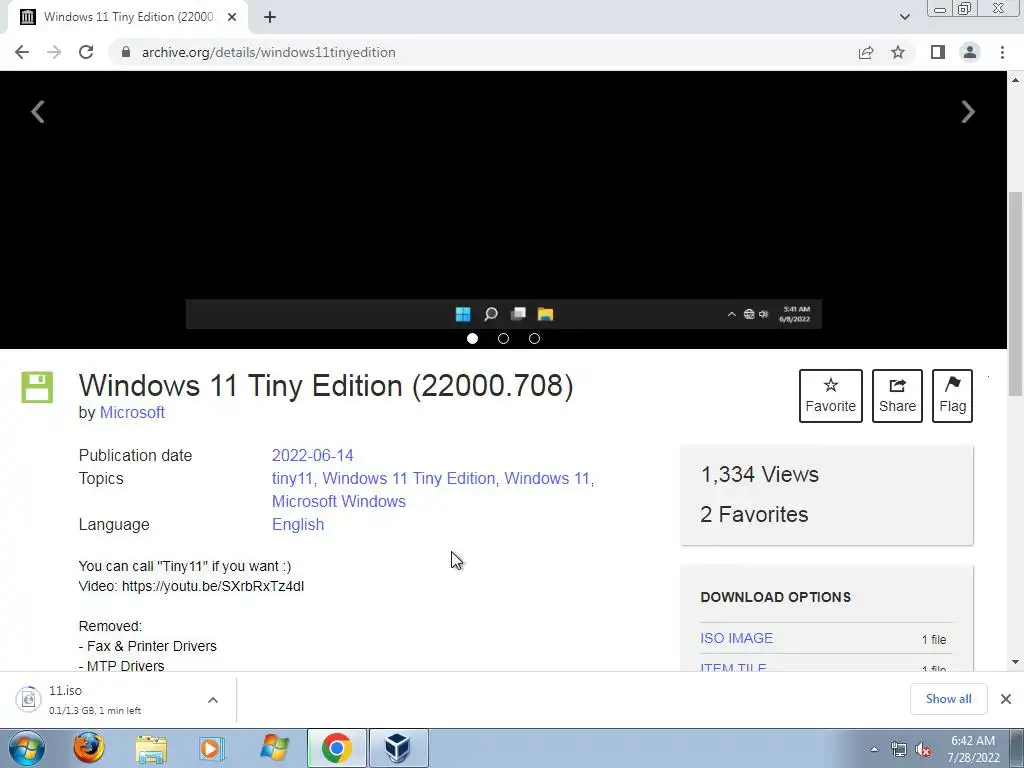Open the Chrome profile avatar

[x=970, y=52]
